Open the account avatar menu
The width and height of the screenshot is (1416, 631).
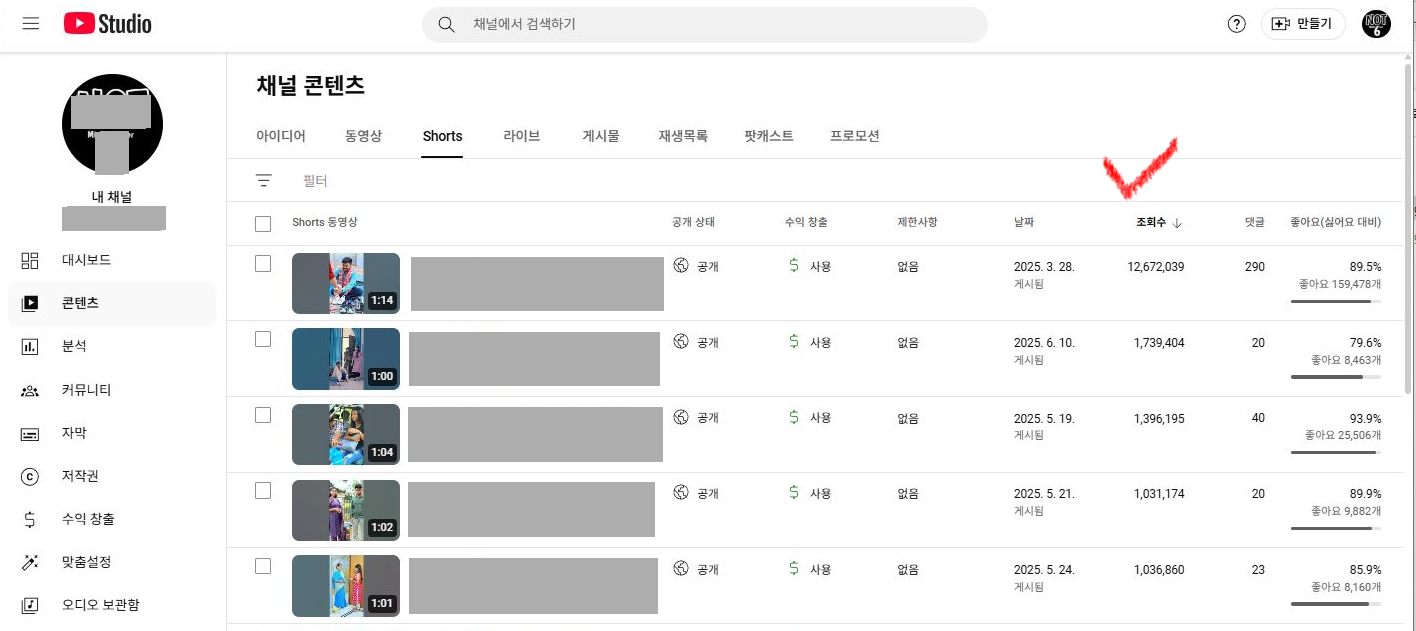[x=1376, y=24]
